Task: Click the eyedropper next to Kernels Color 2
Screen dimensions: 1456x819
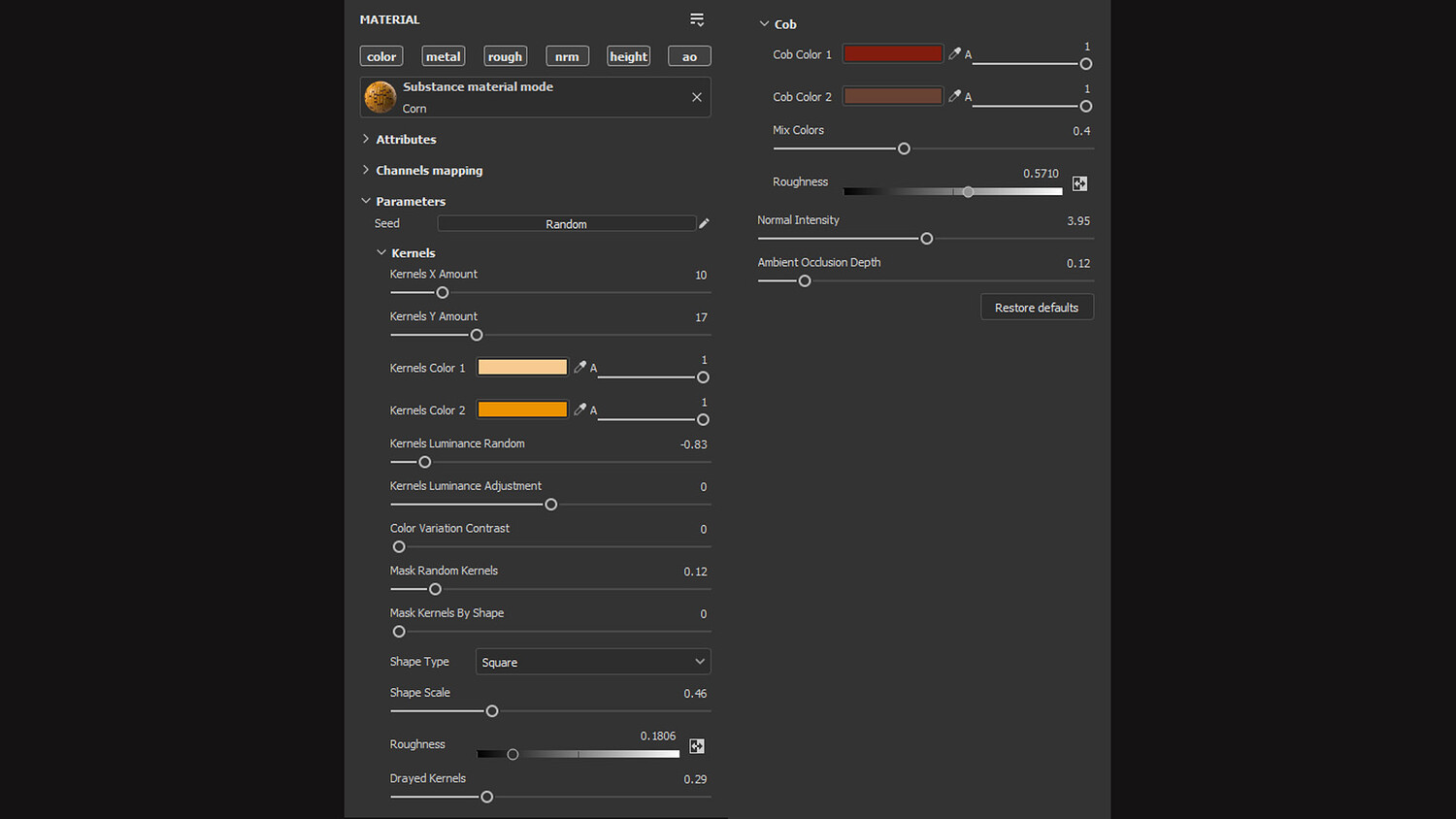Action: (579, 409)
